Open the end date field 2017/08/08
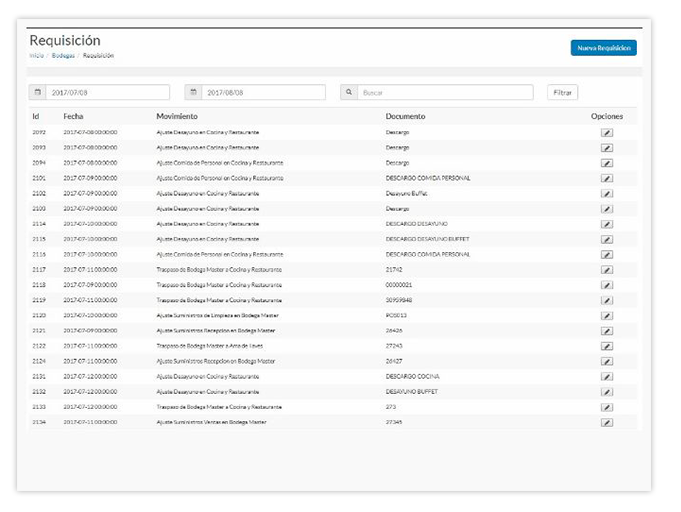 (x=263, y=92)
